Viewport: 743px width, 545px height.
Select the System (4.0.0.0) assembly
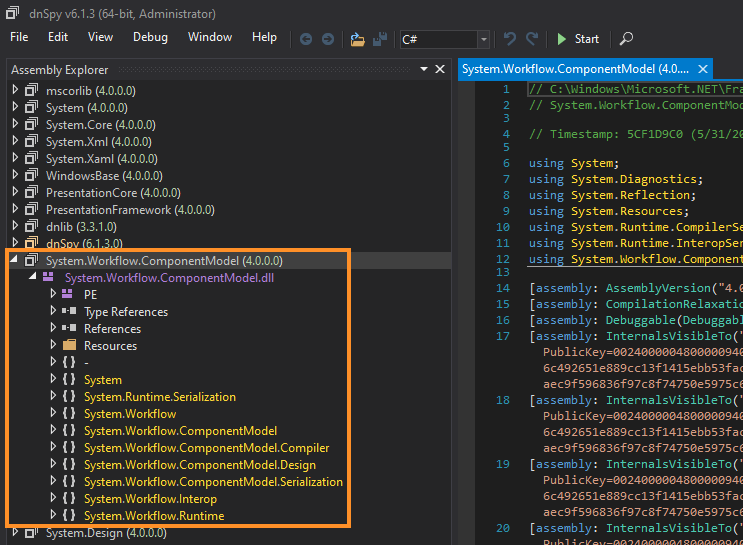[x=87, y=108]
